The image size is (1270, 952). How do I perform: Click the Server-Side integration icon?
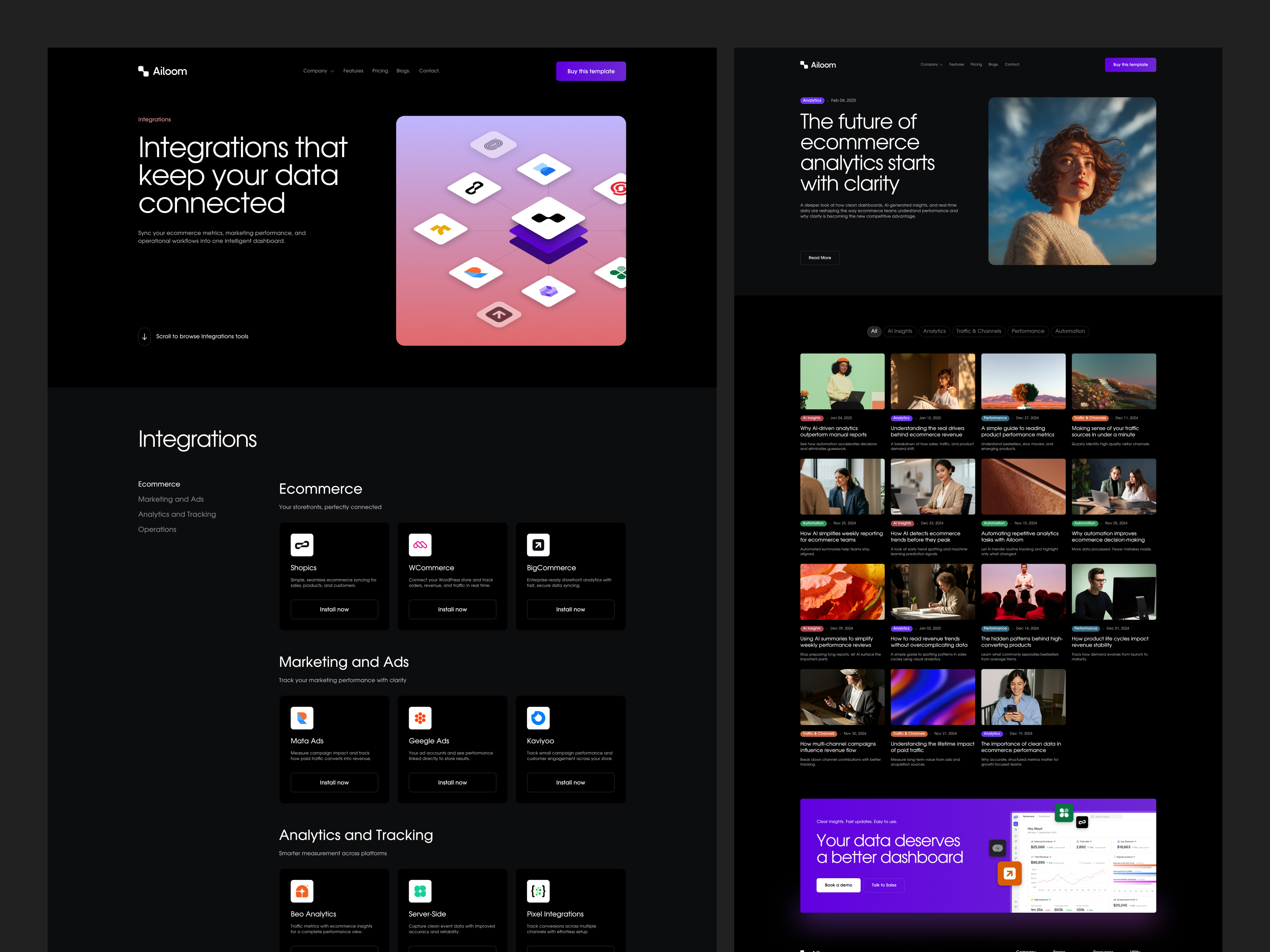[420, 891]
